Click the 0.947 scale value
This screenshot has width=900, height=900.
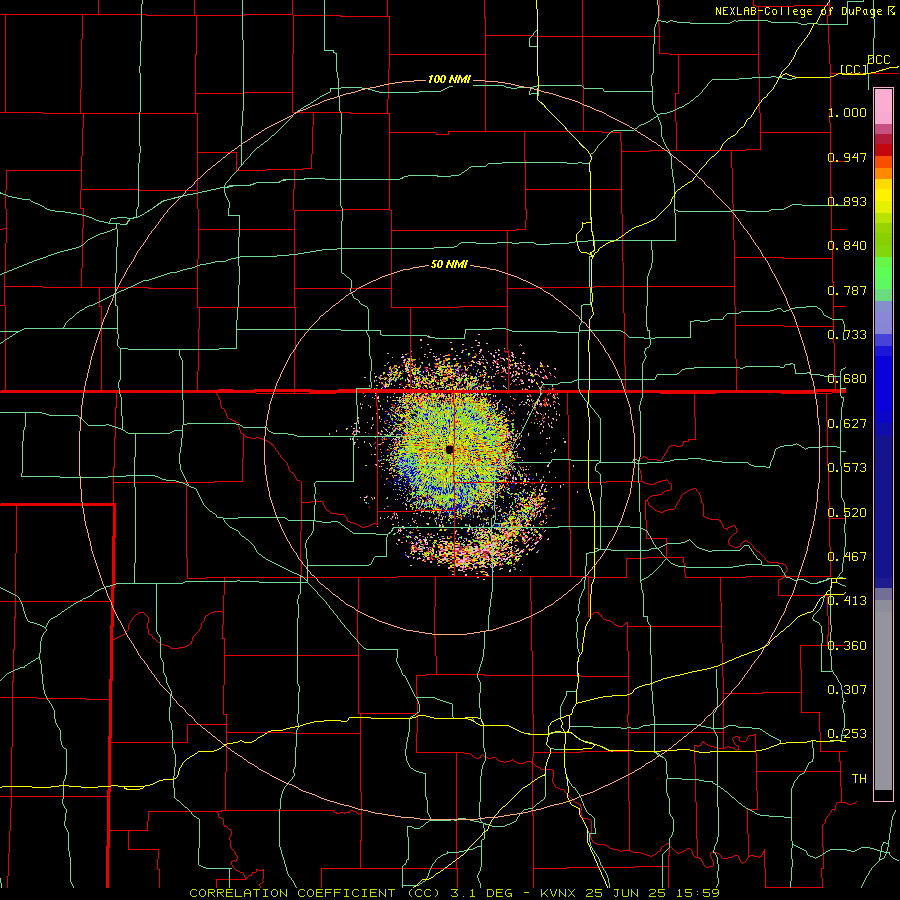point(847,157)
